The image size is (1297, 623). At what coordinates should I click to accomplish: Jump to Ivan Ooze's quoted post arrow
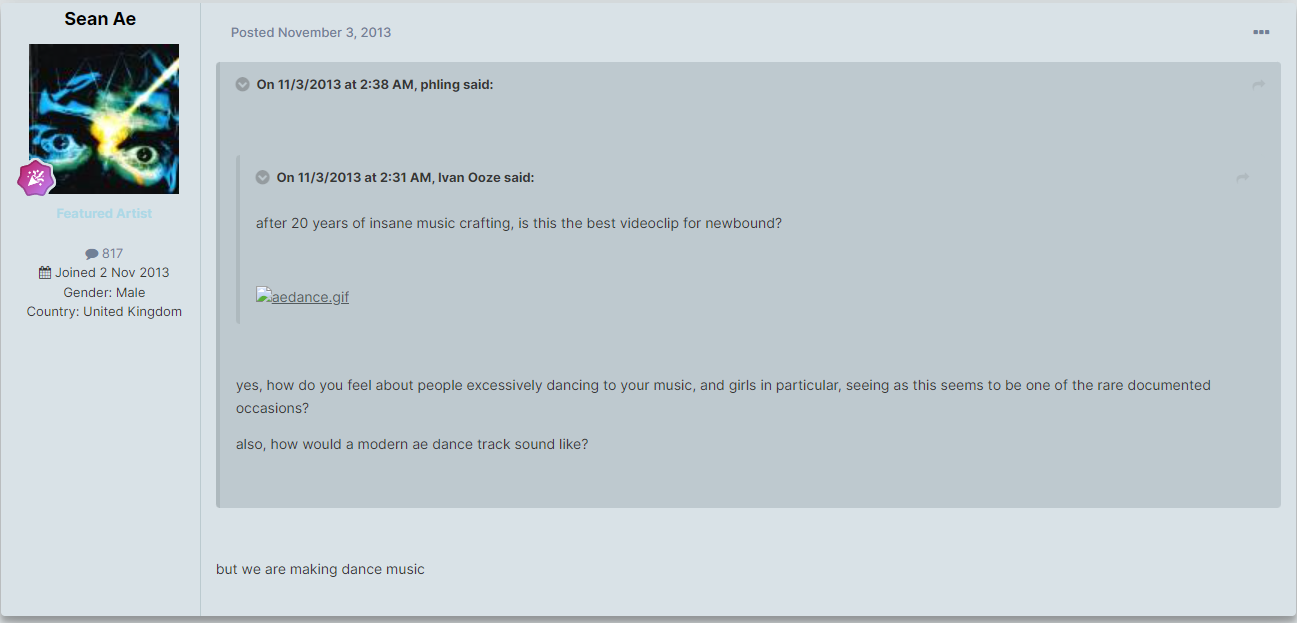coord(1242,178)
